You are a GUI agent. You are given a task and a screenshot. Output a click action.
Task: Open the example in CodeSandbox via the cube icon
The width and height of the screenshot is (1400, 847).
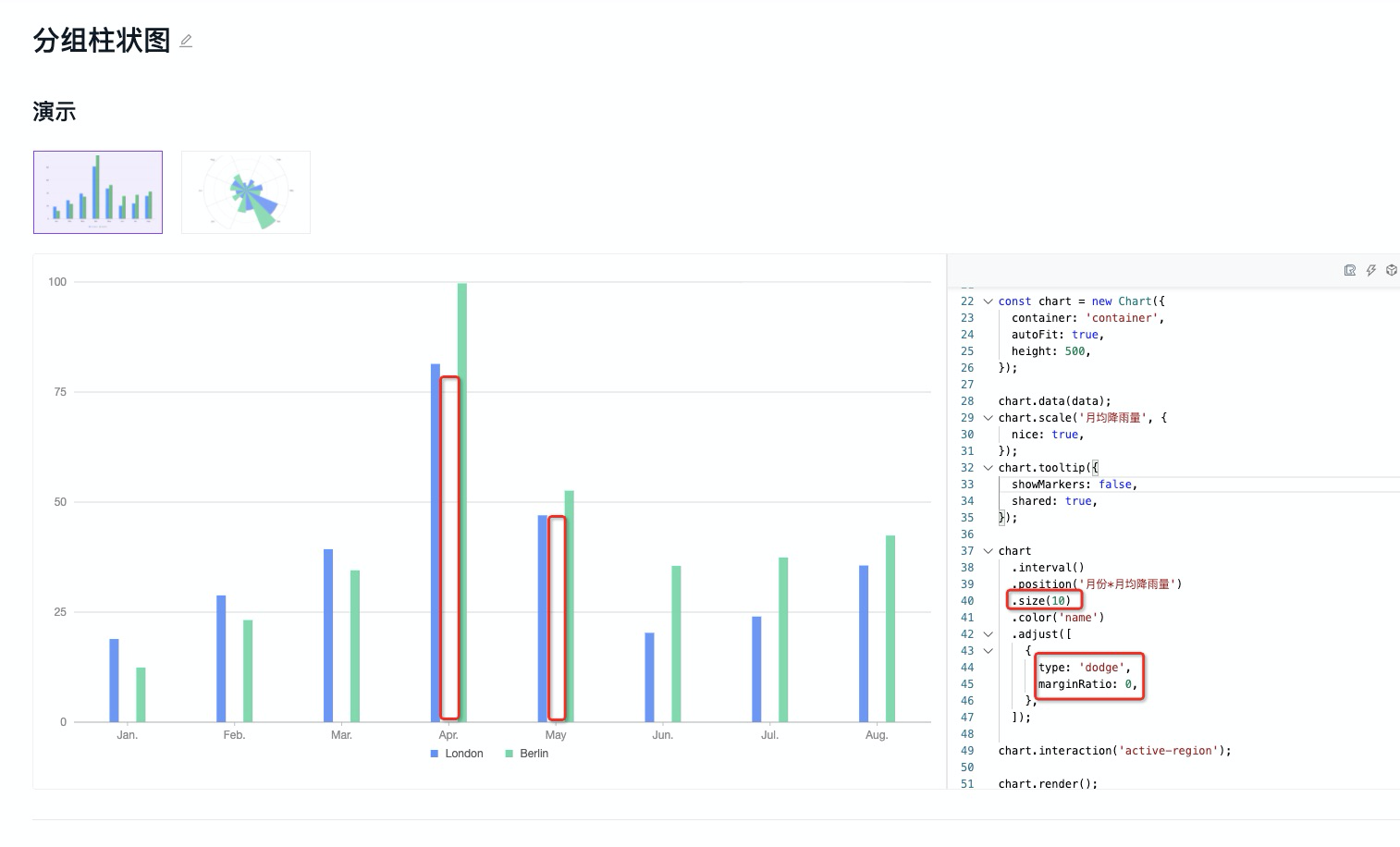1392,269
